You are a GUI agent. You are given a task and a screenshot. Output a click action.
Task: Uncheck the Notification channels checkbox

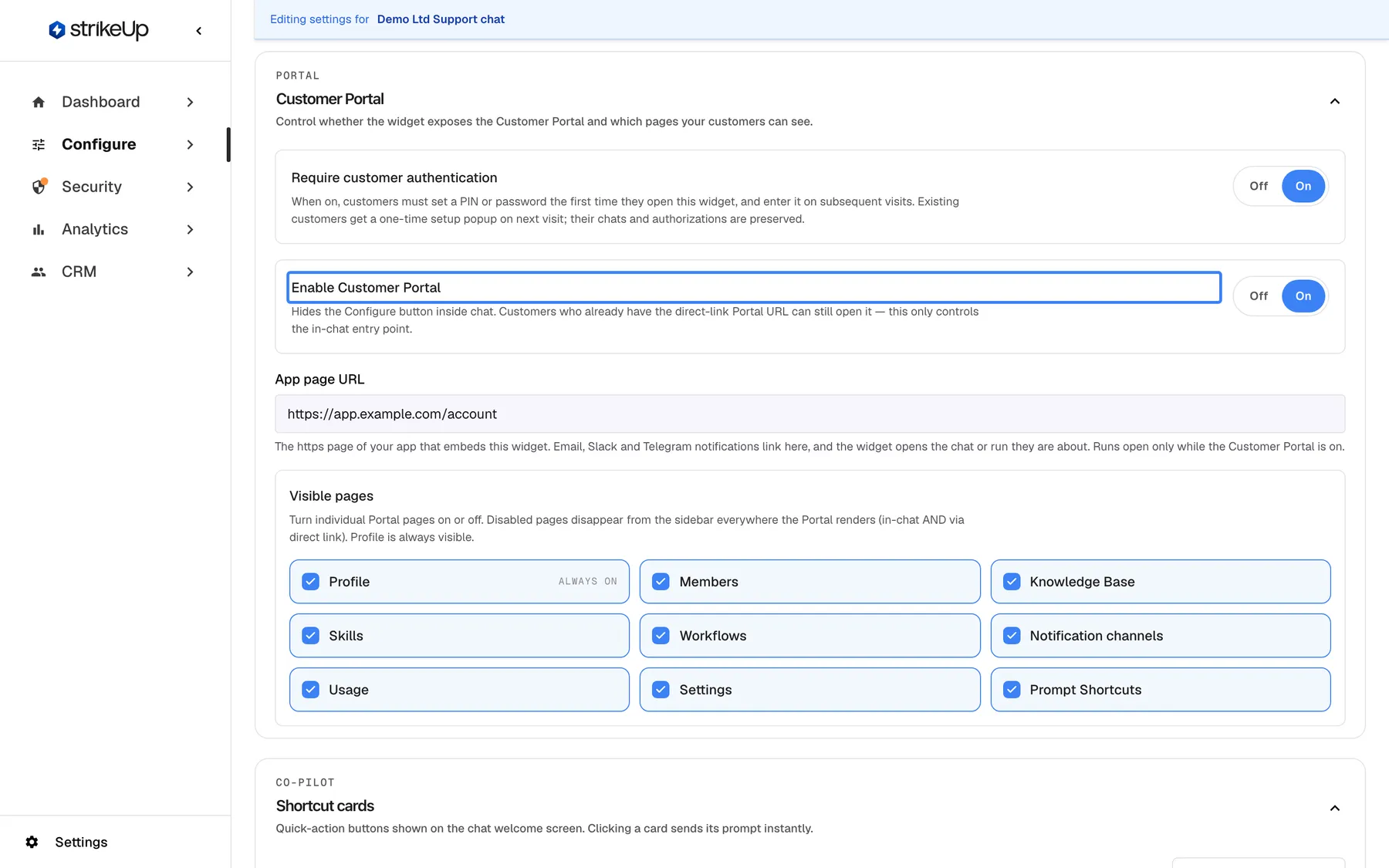click(x=1012, y=636)
